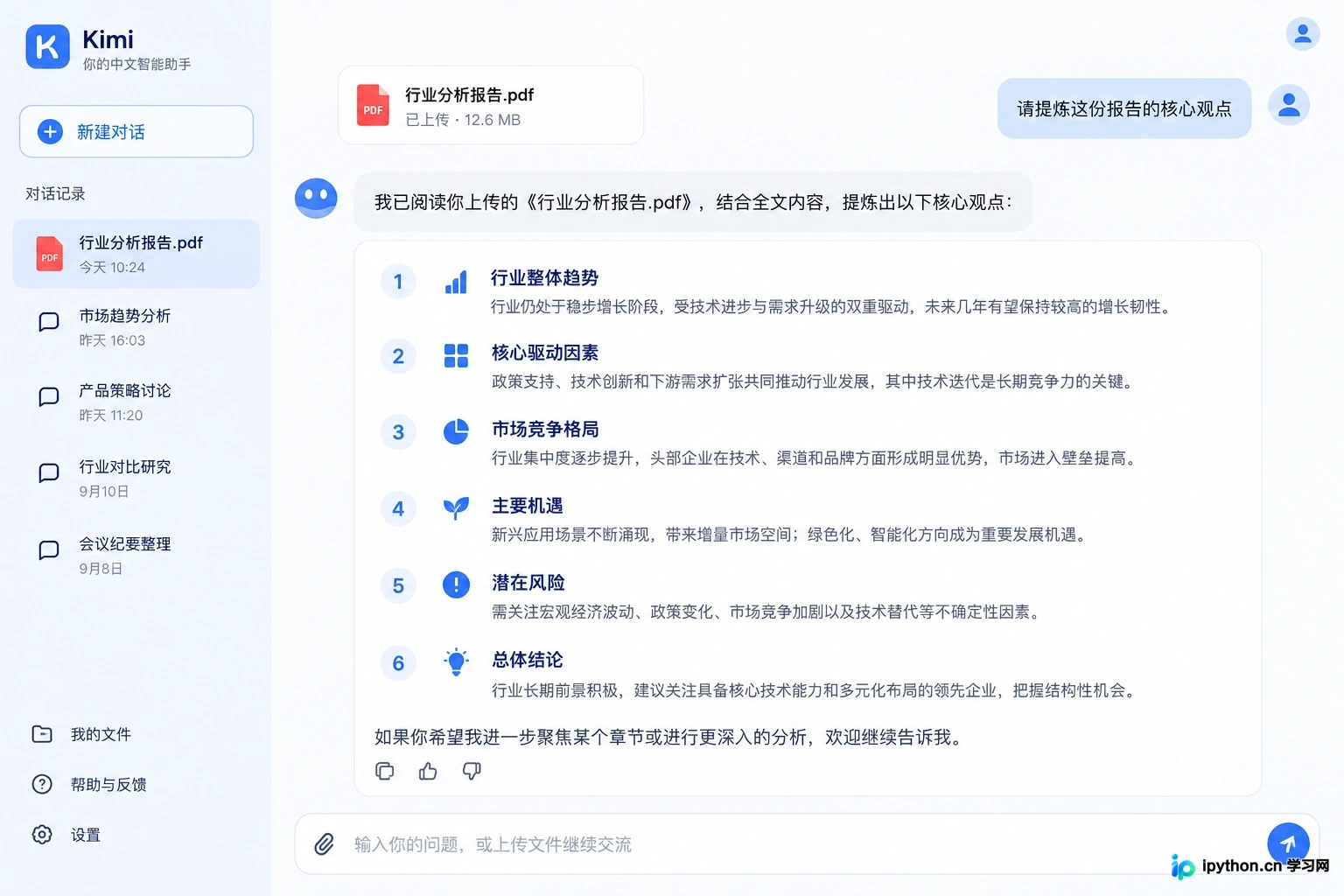Click the pie chart icon for 市场竞争格局
The image size is (1344, 896).
(456, 431)
